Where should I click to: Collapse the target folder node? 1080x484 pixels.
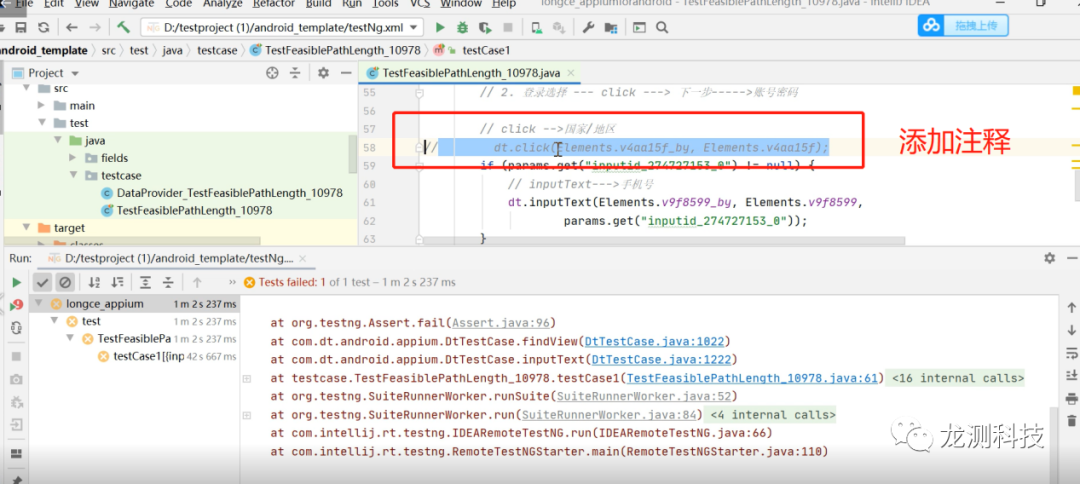pos(26,228)
